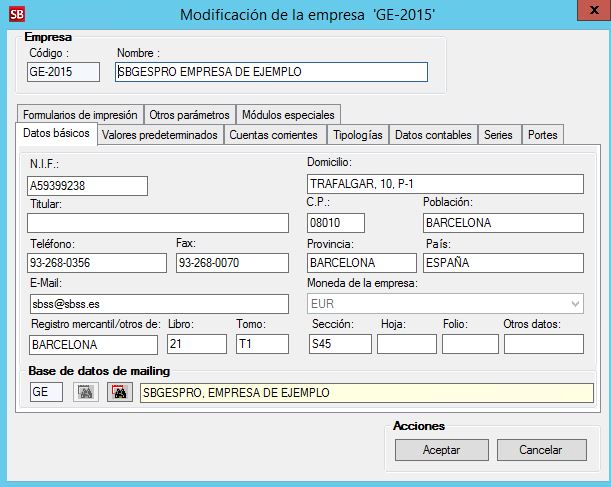The image size is (611, 487).
Task: Click the first binoculars search icon beside GE
Action: 86,392
